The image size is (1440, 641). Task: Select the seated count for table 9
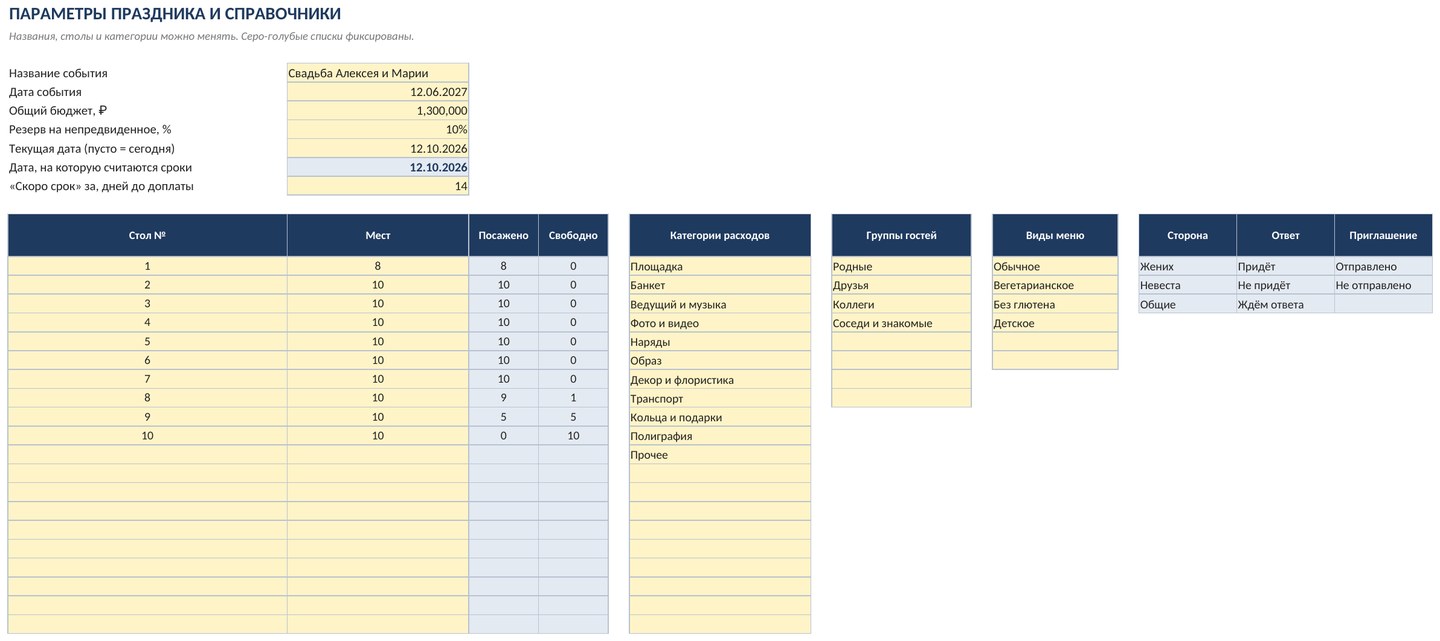[x=503, y=417]
